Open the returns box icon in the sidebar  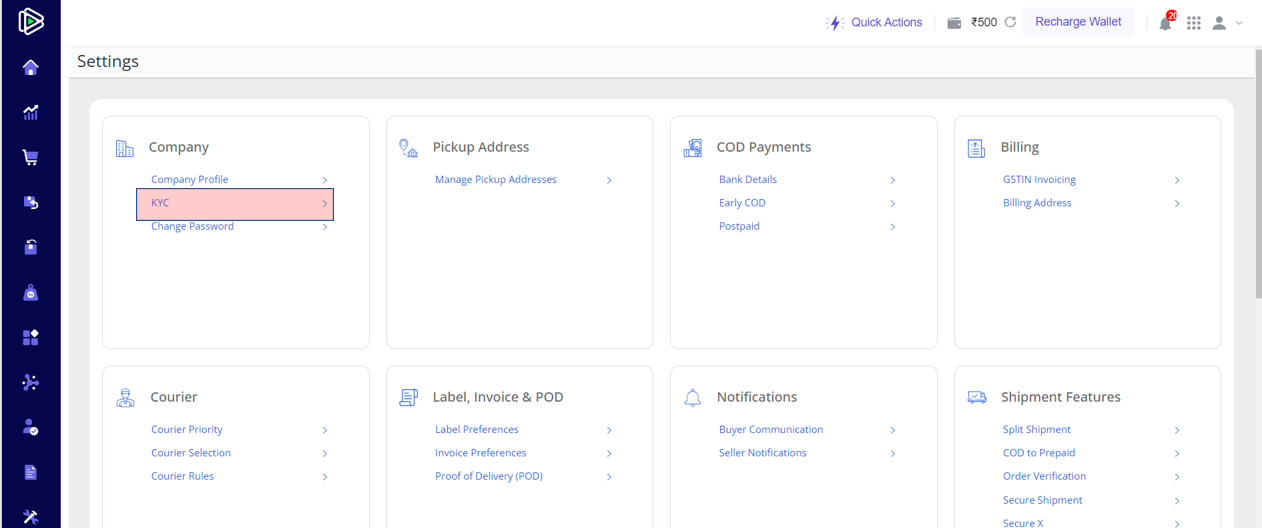tap(30, 203)
